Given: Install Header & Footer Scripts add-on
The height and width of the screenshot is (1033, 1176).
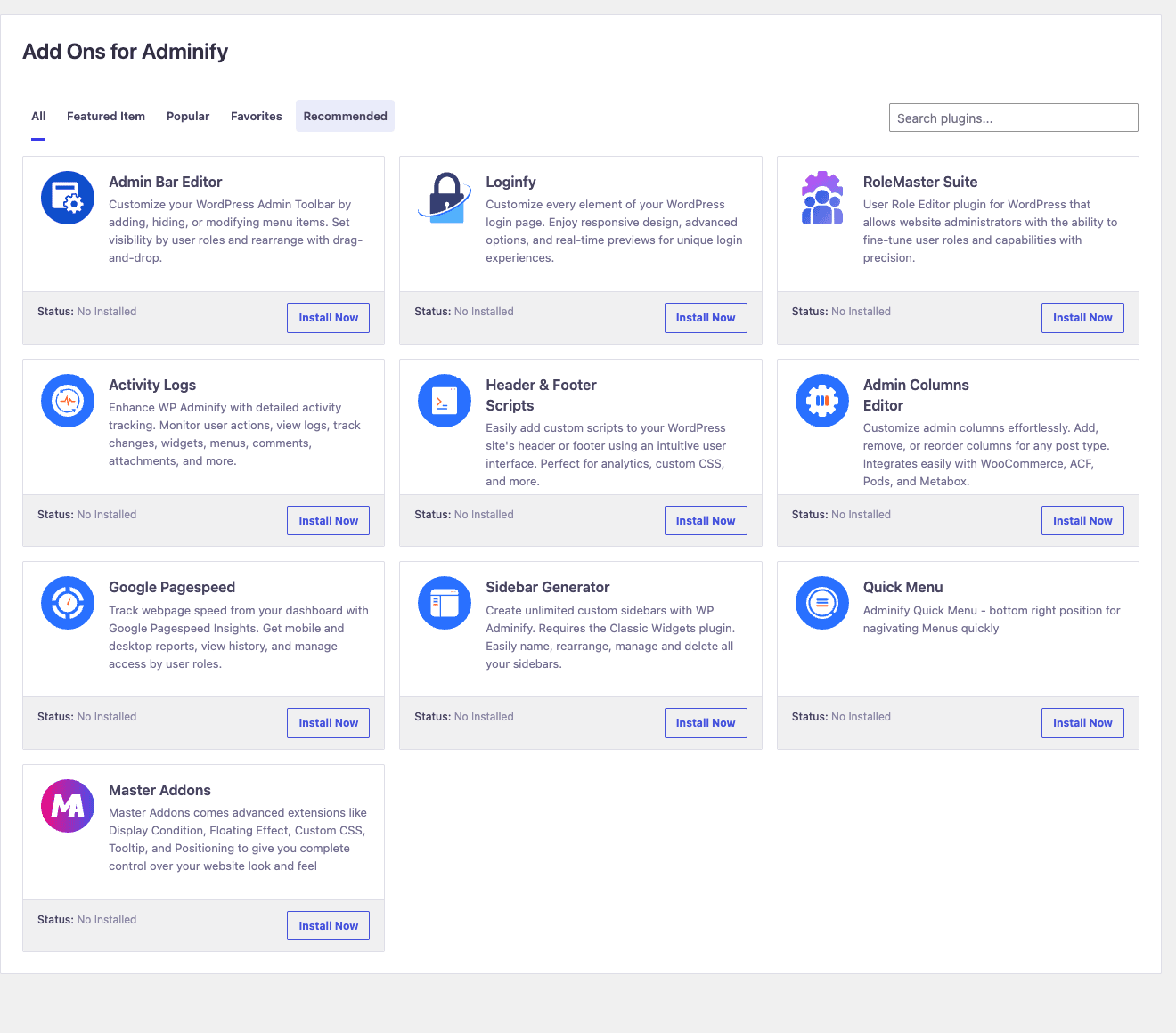Looking at the screenshot, I should [x=706, y=521].
